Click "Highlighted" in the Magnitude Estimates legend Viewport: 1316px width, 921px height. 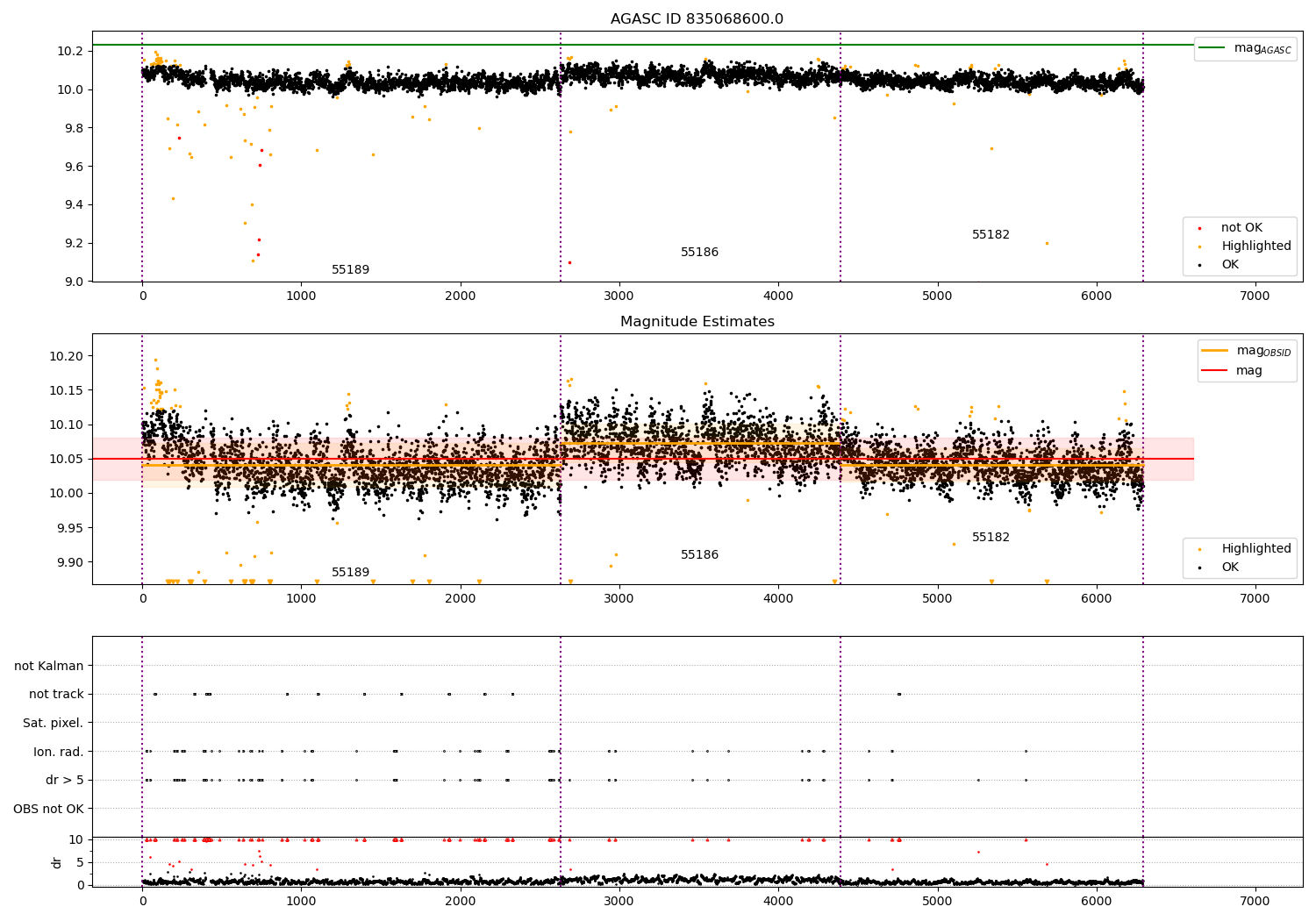coord(1256,549)
